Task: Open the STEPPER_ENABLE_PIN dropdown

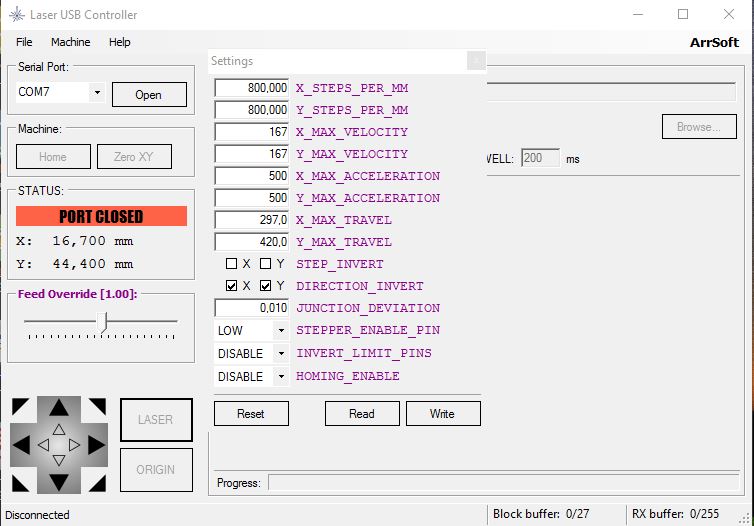Action: tap(281, 330)
